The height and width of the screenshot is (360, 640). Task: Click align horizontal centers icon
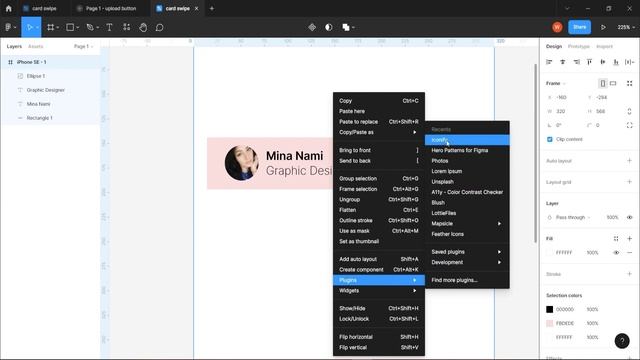click(562, 62)
